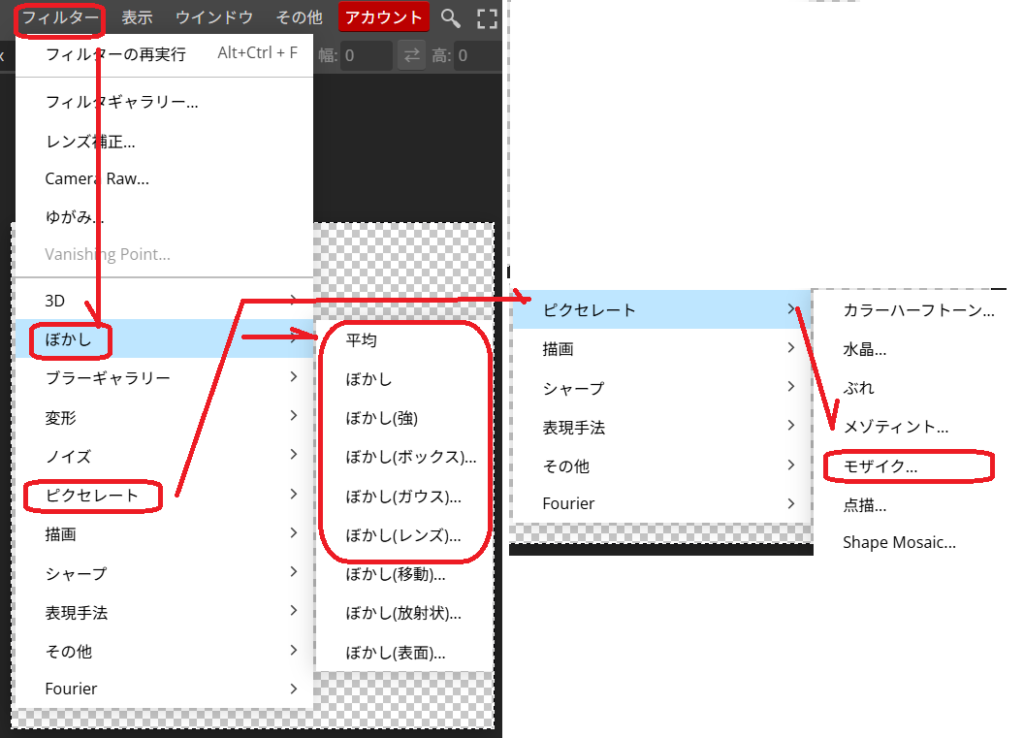Select ぼかし(ボックス)... option
The image size is (1024, 738).
click(x=404, y=457)
